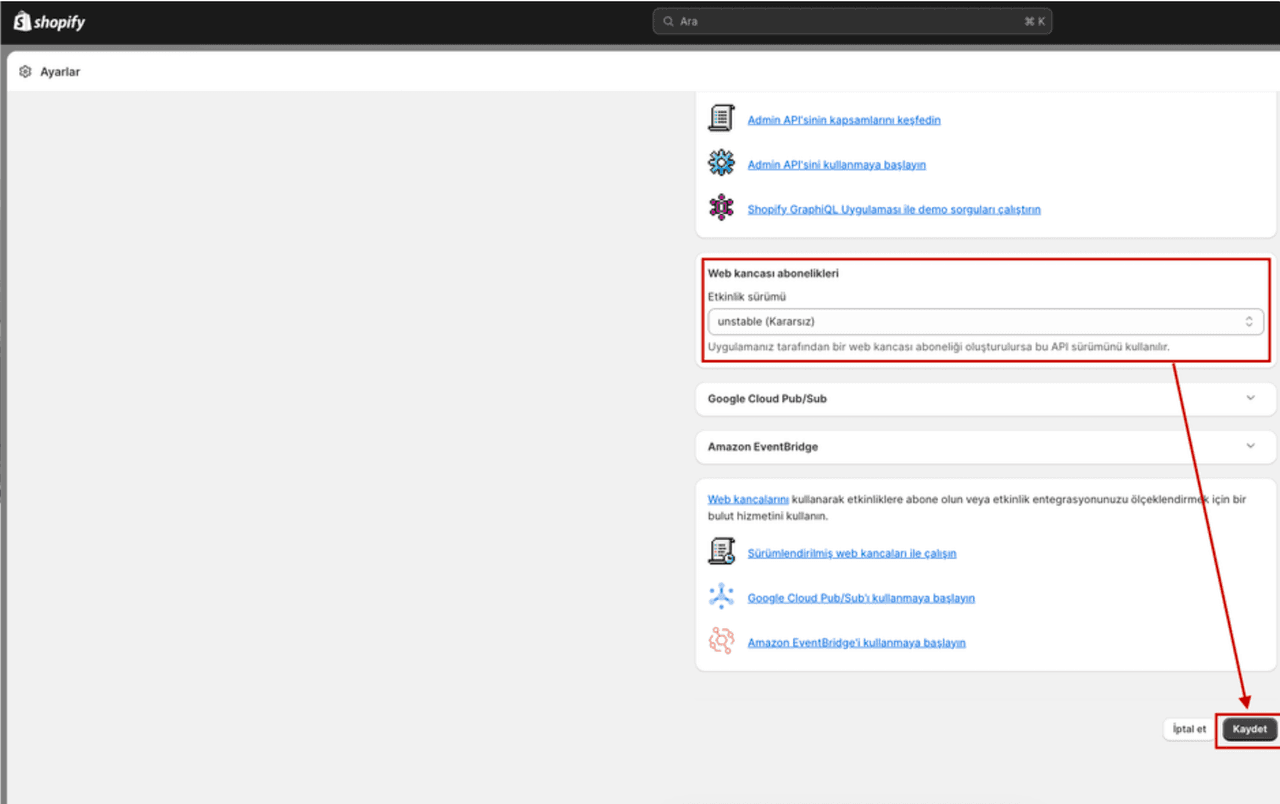1280x804 pixels.
Task: Open the Web kancalarını link
Action: point(748,499)
